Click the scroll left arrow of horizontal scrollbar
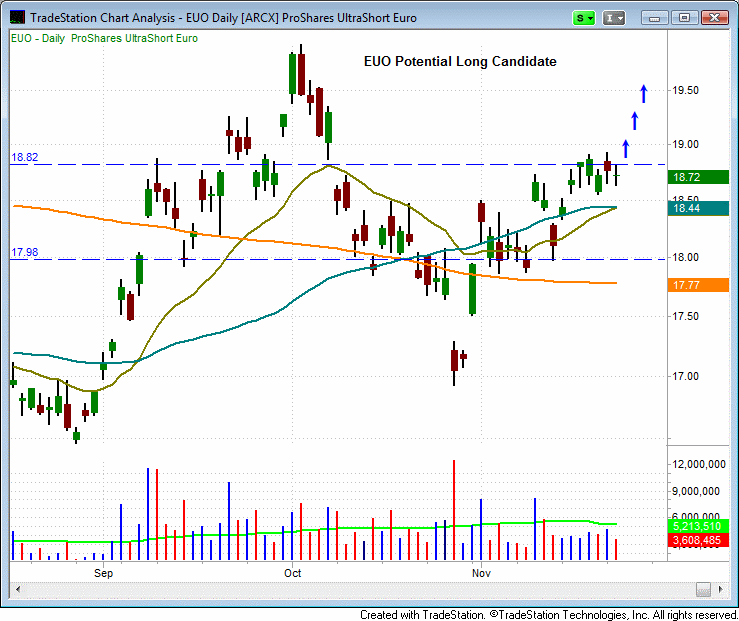The height and width of the screenshot is (621, 739). click(18, 589)
